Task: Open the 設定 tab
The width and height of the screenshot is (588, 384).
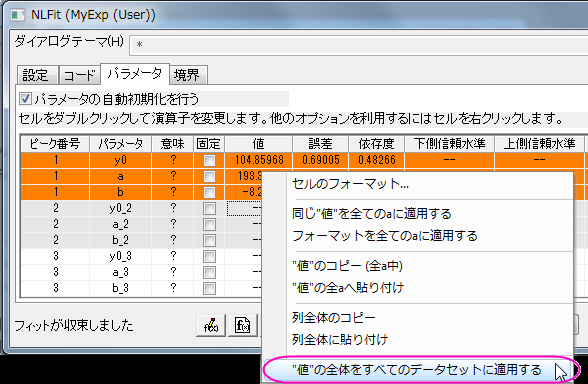Action: click(x=37, y=75)
